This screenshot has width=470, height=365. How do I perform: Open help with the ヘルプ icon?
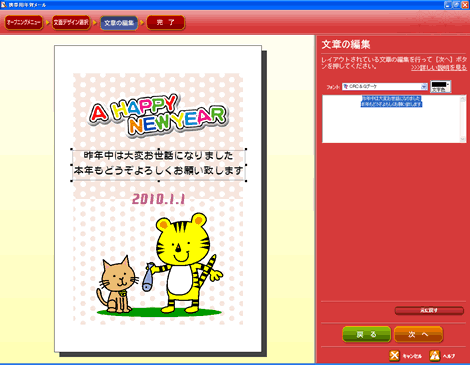click(x=434, y=356)
